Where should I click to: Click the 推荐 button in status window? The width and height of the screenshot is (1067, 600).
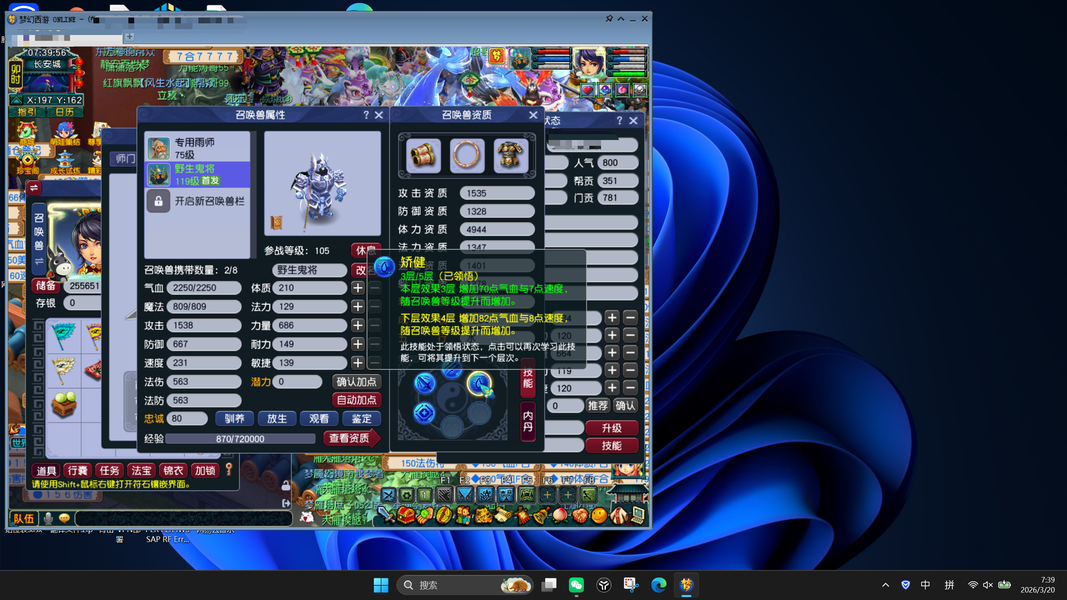pos(597,405)
